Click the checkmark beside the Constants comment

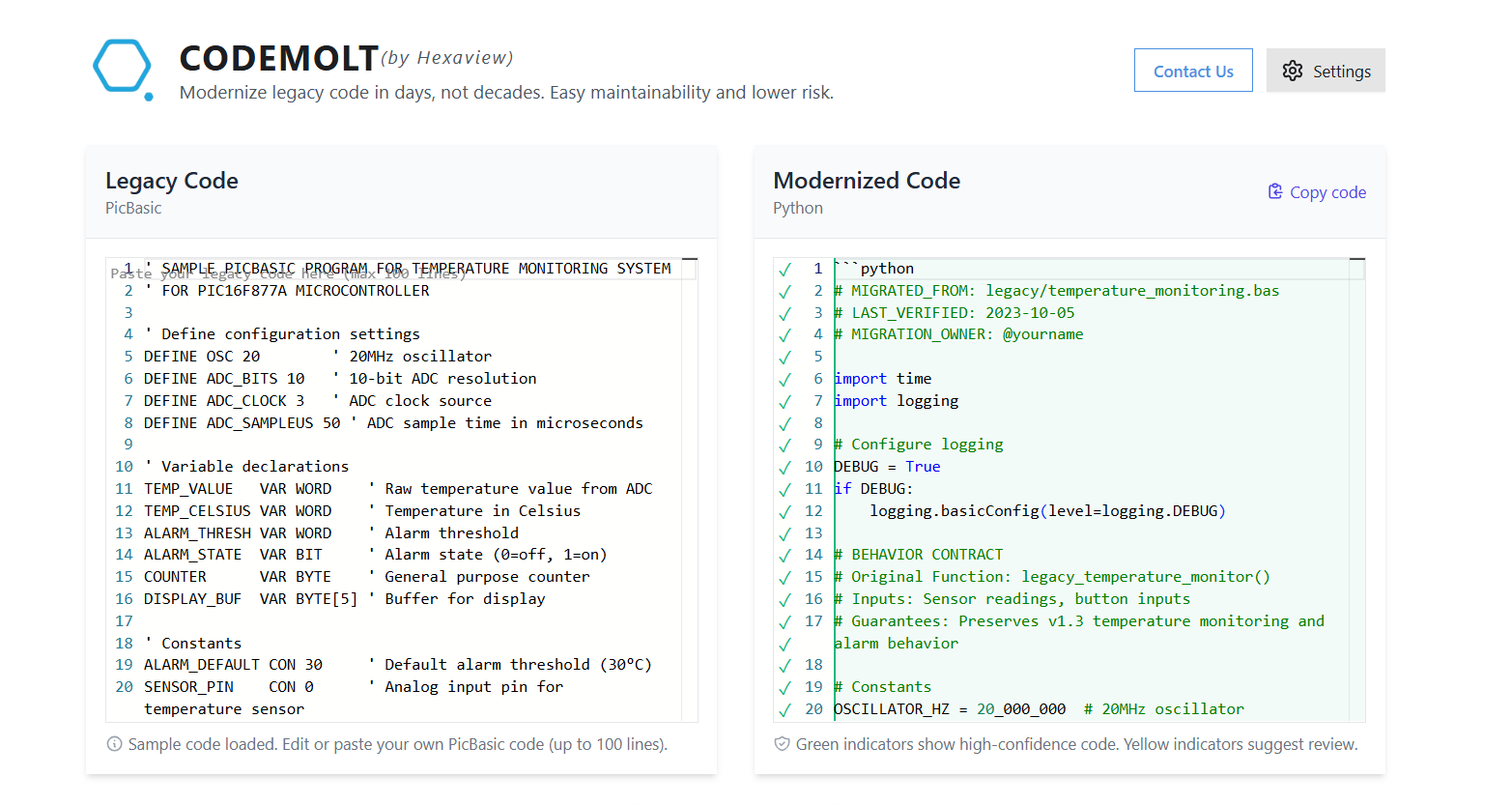pos(785,686)
